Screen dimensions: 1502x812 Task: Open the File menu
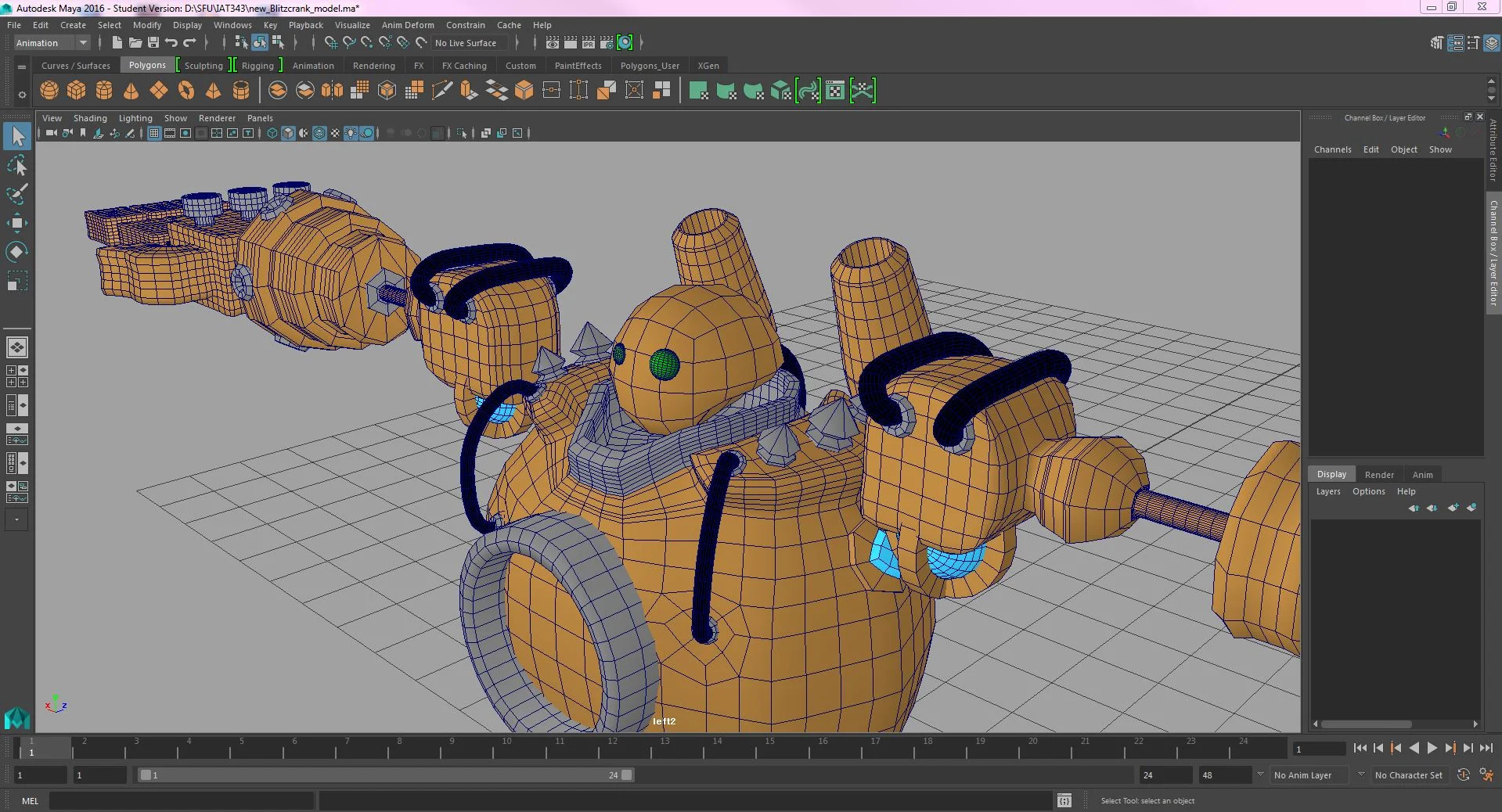click(14, 25)
